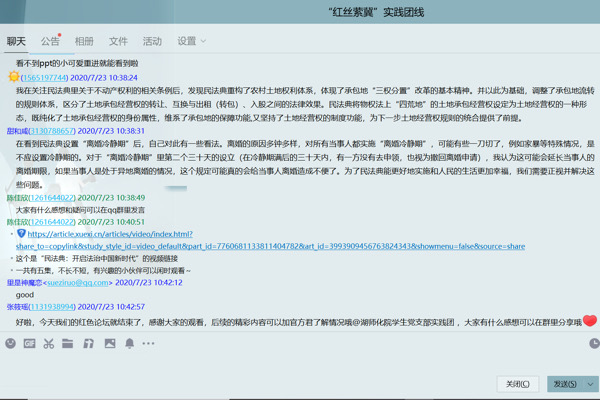This screenshot has height=400, width=600.
Task: Click the music note icon
Action: pos(88,343)
